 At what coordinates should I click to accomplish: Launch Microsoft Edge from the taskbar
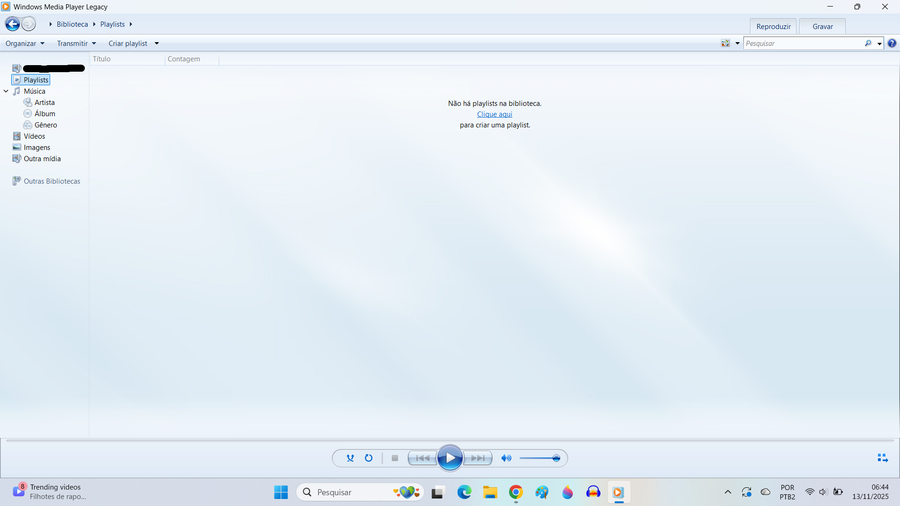click(464, 492)
